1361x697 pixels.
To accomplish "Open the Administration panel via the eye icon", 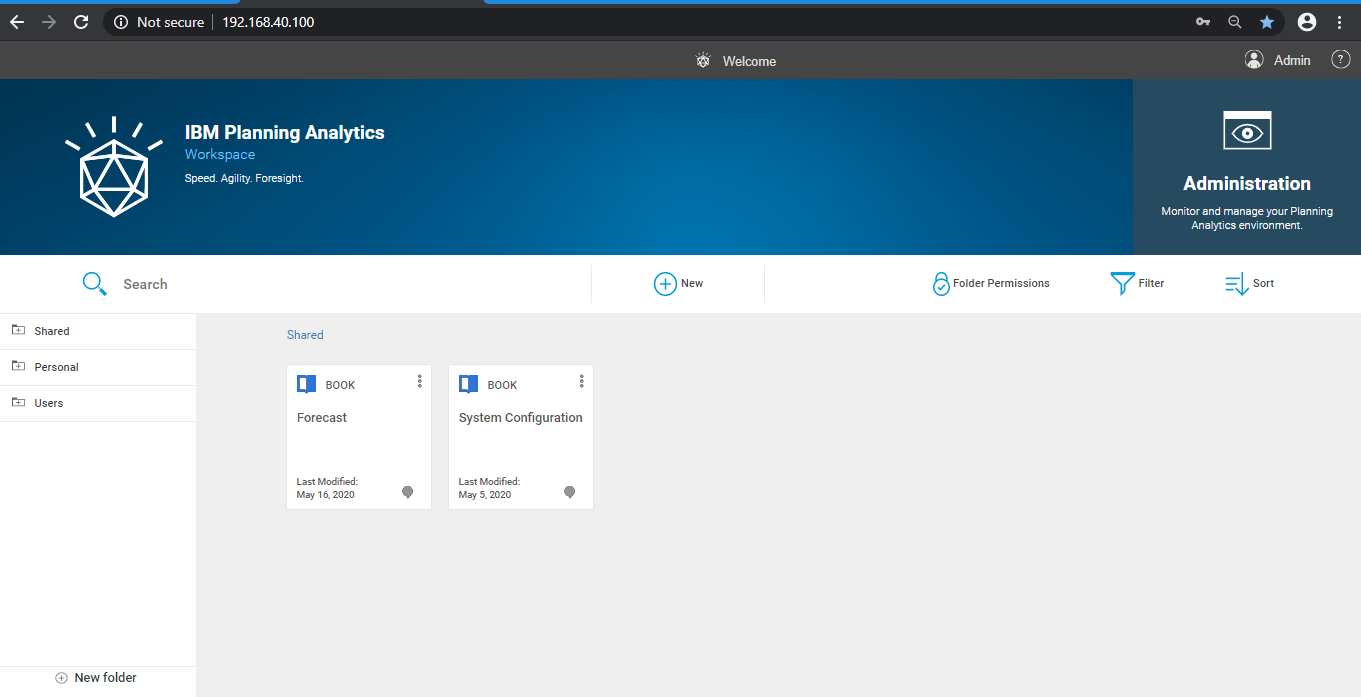I will tap(1246, 130).
